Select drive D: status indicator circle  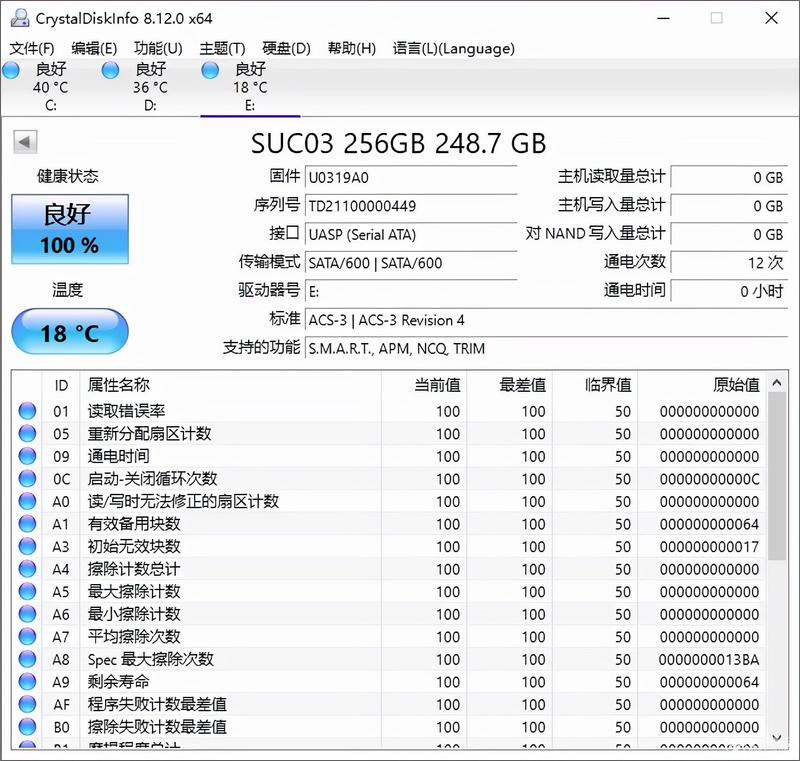[x=110, y=70]
